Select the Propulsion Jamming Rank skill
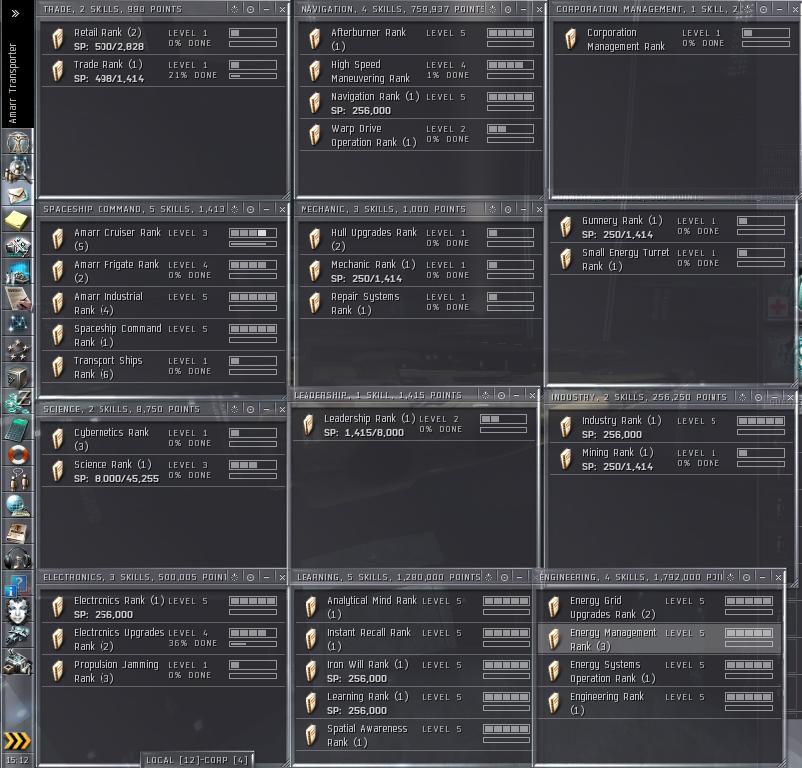Screen dimensions: 802x768 163,671
